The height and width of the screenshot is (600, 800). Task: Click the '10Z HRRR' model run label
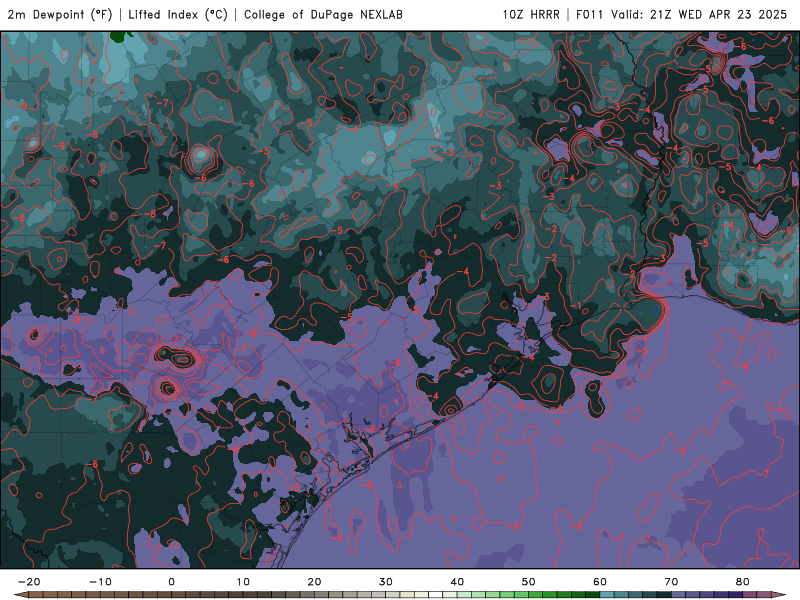tap(531, 14)
